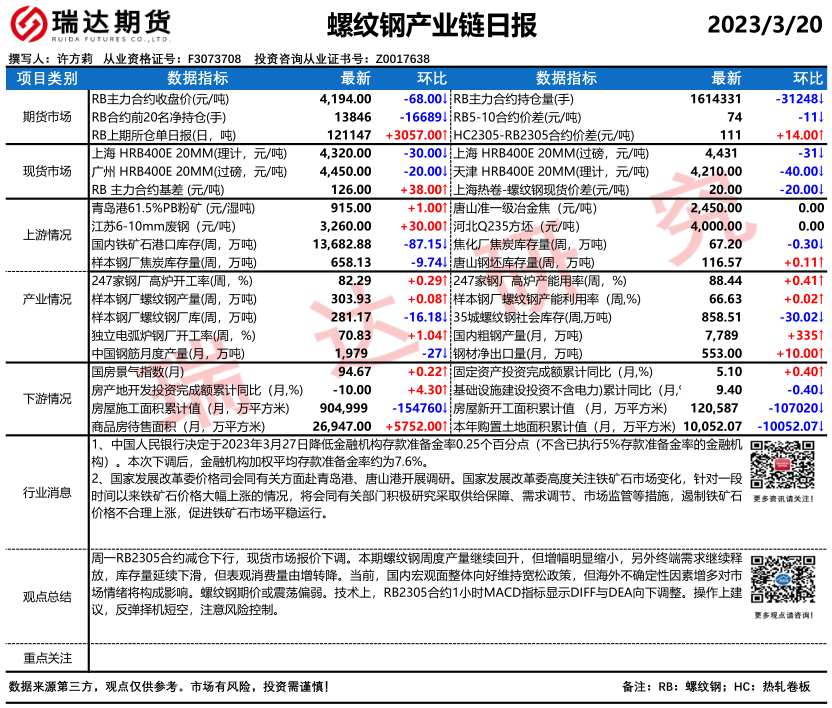Click the 行业消息 row label
Image resolution: width=832 pixels, height=708 pixels.
coord(47,491)
